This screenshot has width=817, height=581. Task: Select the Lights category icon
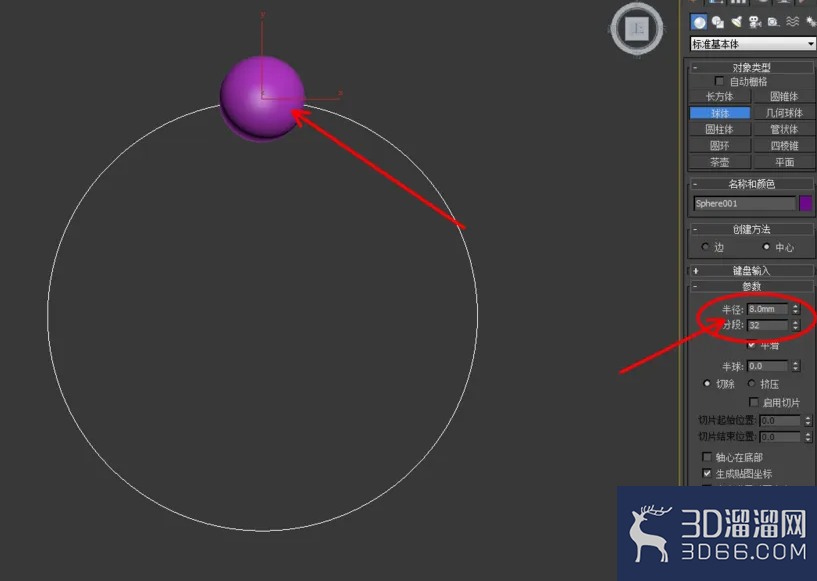click(736, 22)
